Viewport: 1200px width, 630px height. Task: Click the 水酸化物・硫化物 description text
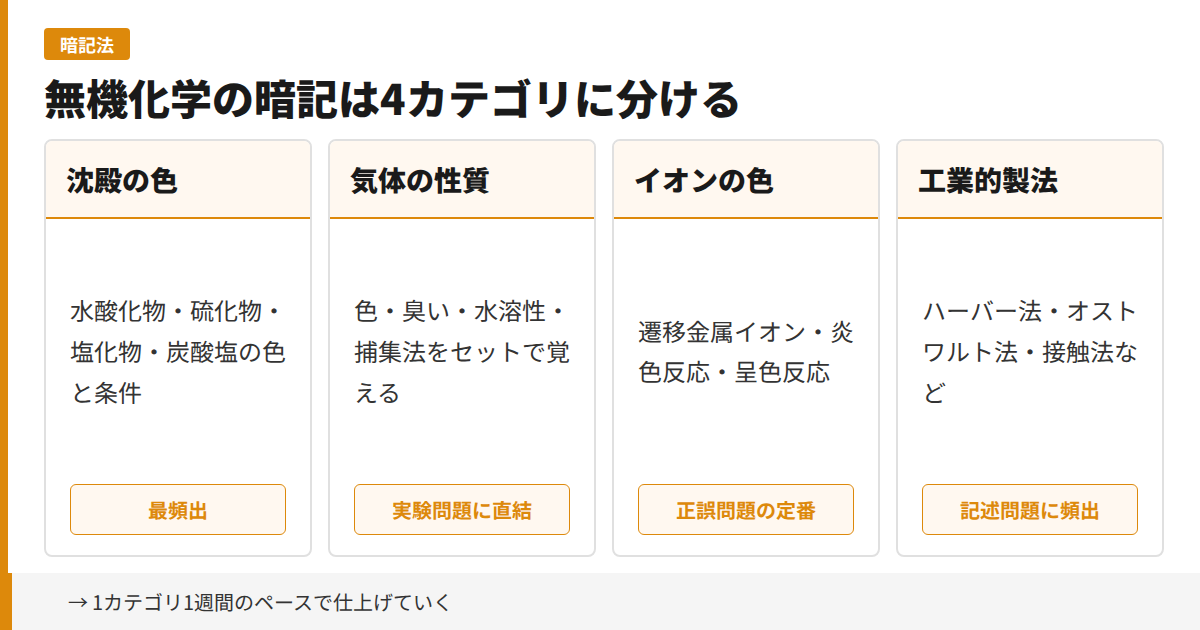[x=178, y=352]
